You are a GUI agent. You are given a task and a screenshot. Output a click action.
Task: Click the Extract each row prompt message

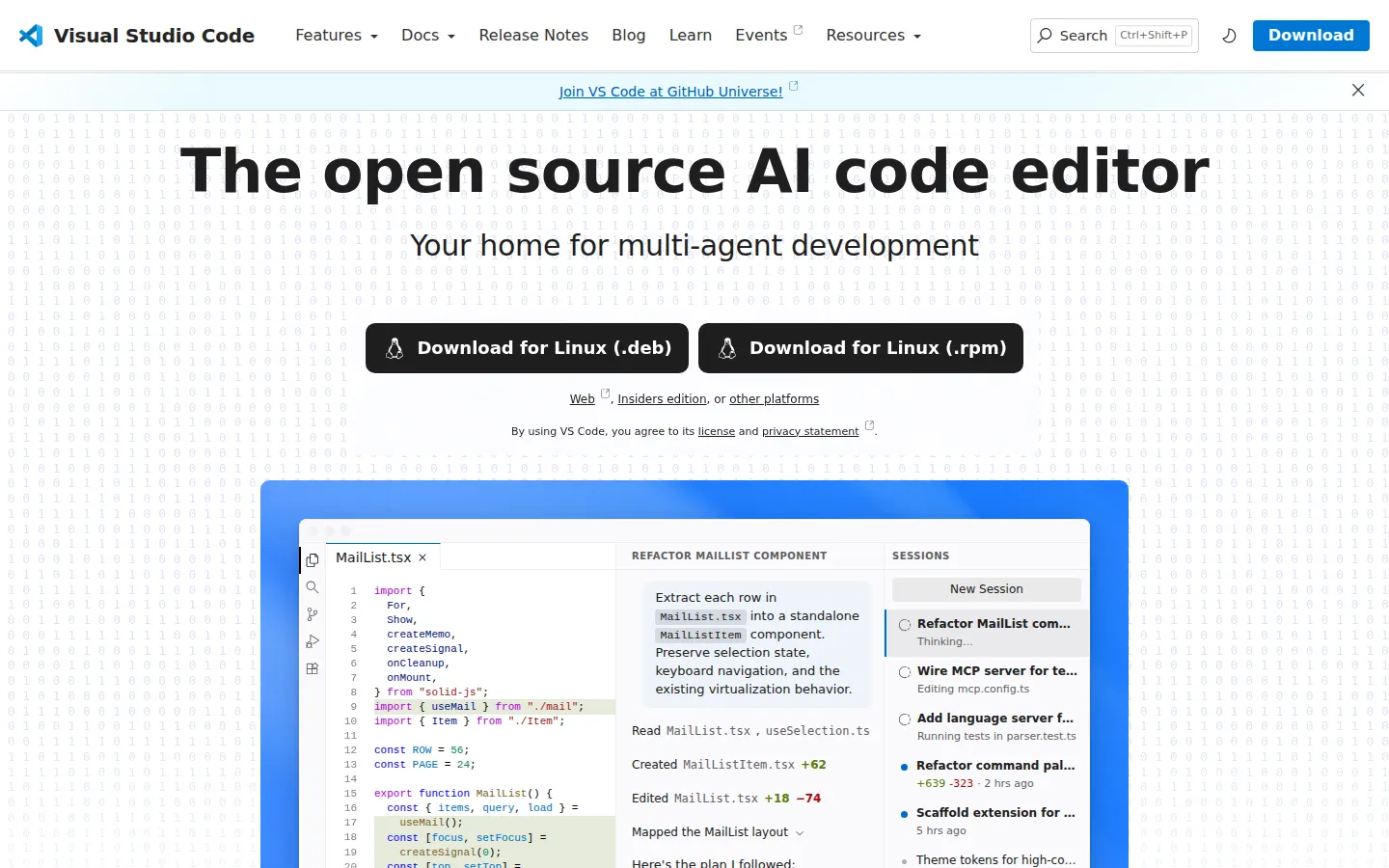(756, 643)
